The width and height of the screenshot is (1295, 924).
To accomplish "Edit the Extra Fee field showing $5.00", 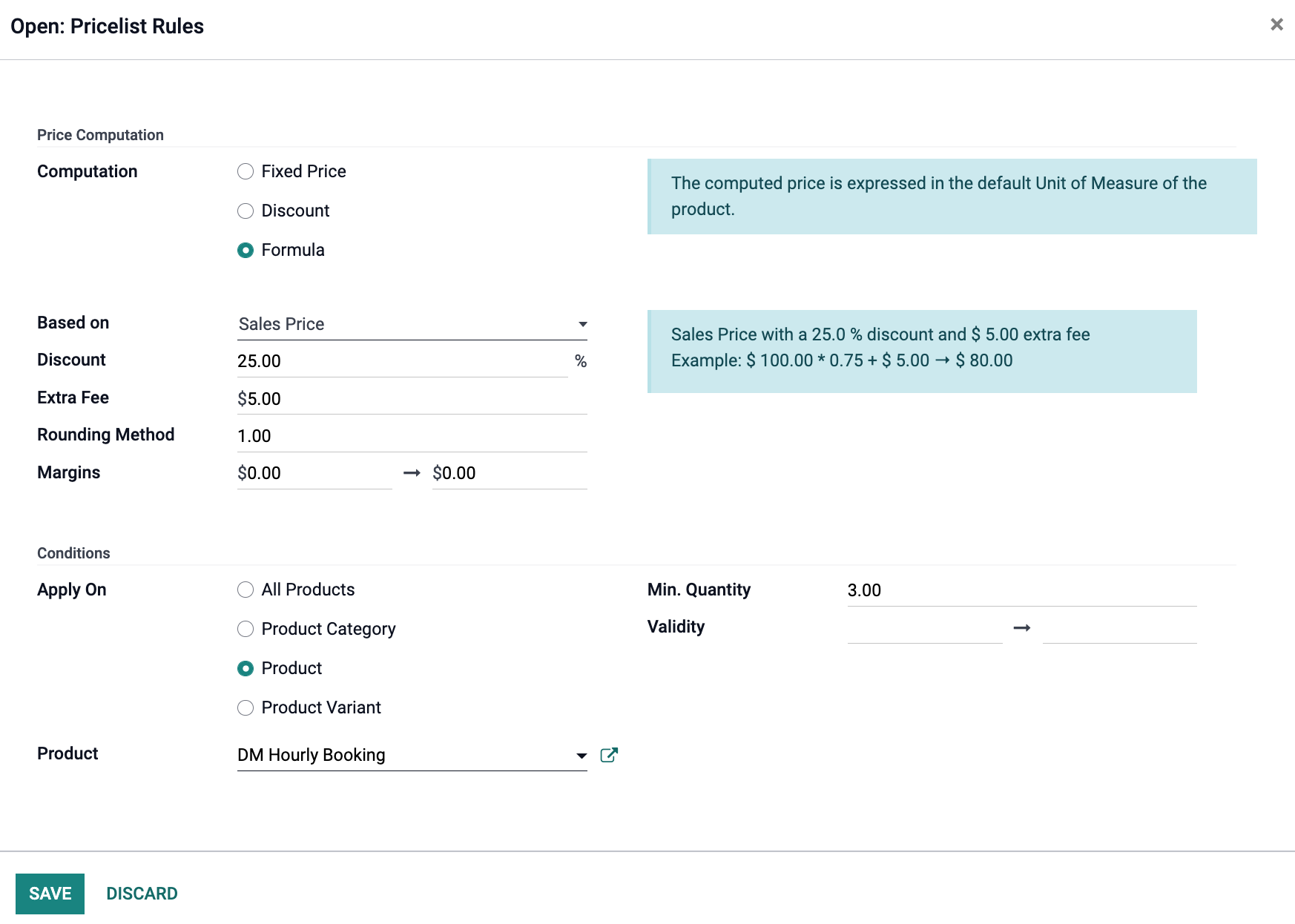I will (412, 399).
